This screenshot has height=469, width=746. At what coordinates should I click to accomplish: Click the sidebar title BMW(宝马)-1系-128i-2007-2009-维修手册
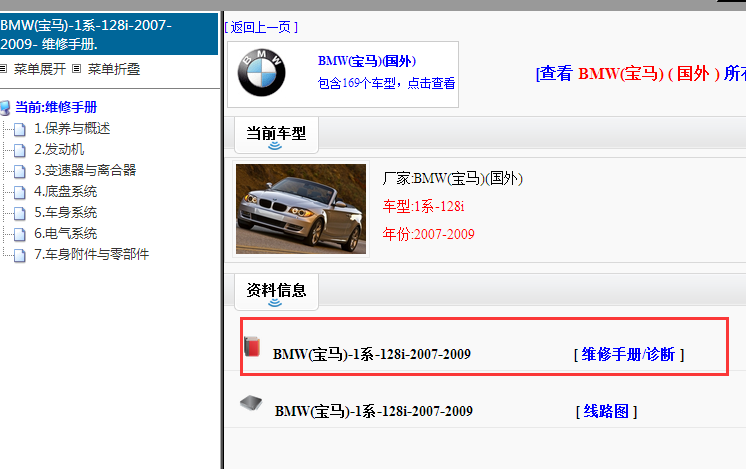(x=109, y=34)
